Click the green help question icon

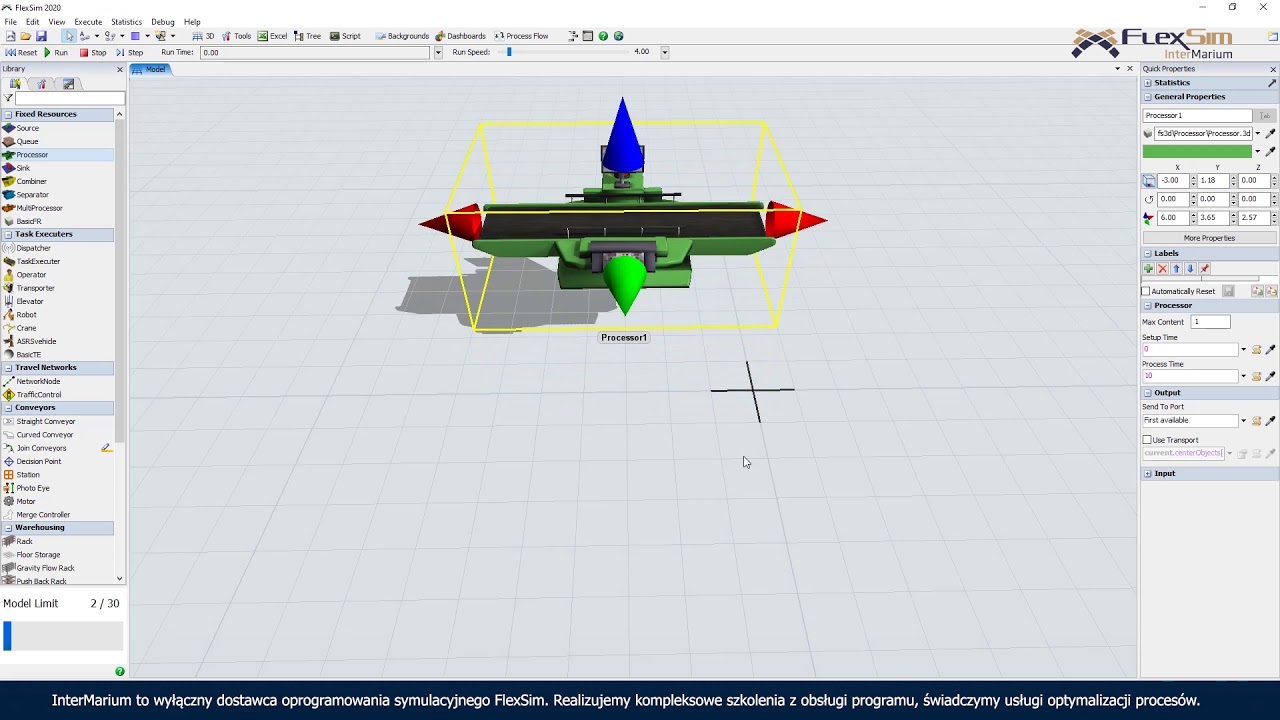tap(603, 36)
